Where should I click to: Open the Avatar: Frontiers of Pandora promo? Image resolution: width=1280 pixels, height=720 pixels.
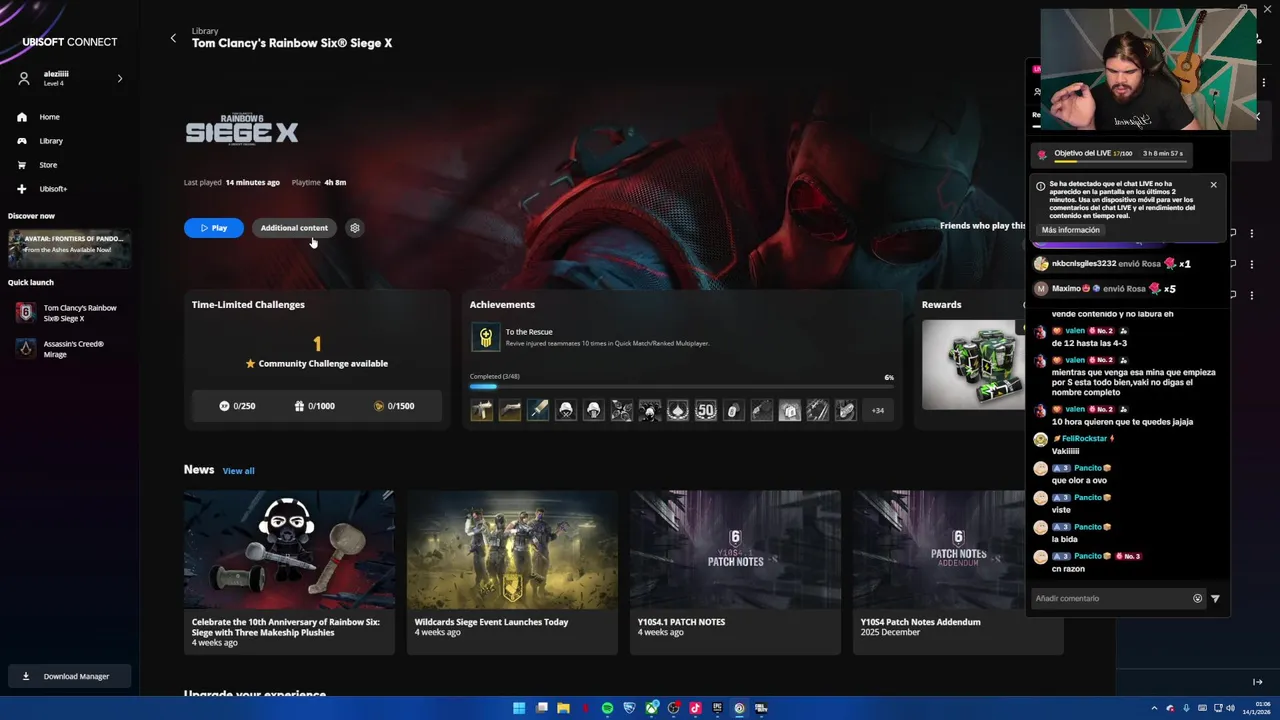pos(69,248)
